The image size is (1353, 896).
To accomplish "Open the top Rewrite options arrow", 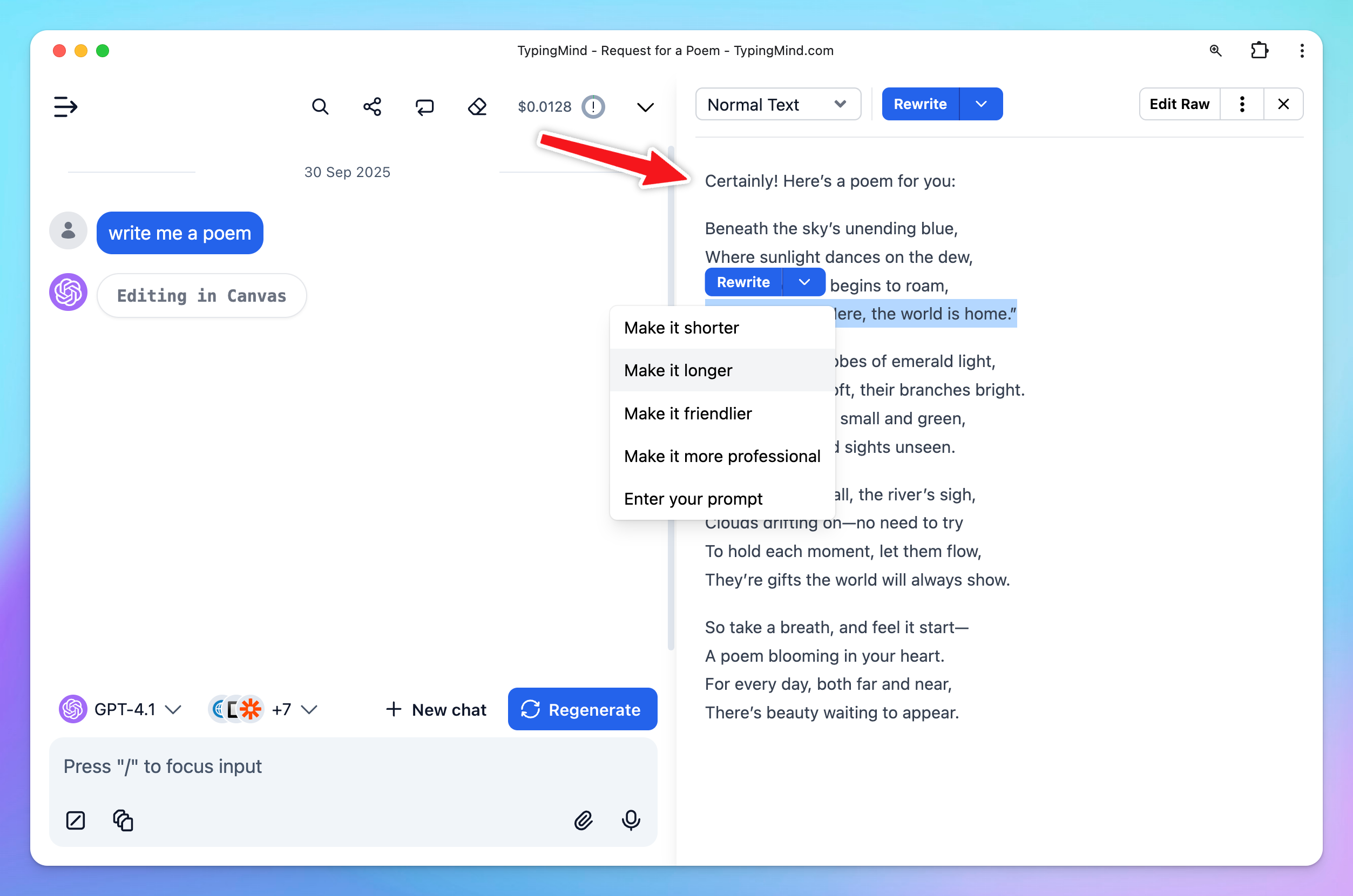I will tap(981, 105).
